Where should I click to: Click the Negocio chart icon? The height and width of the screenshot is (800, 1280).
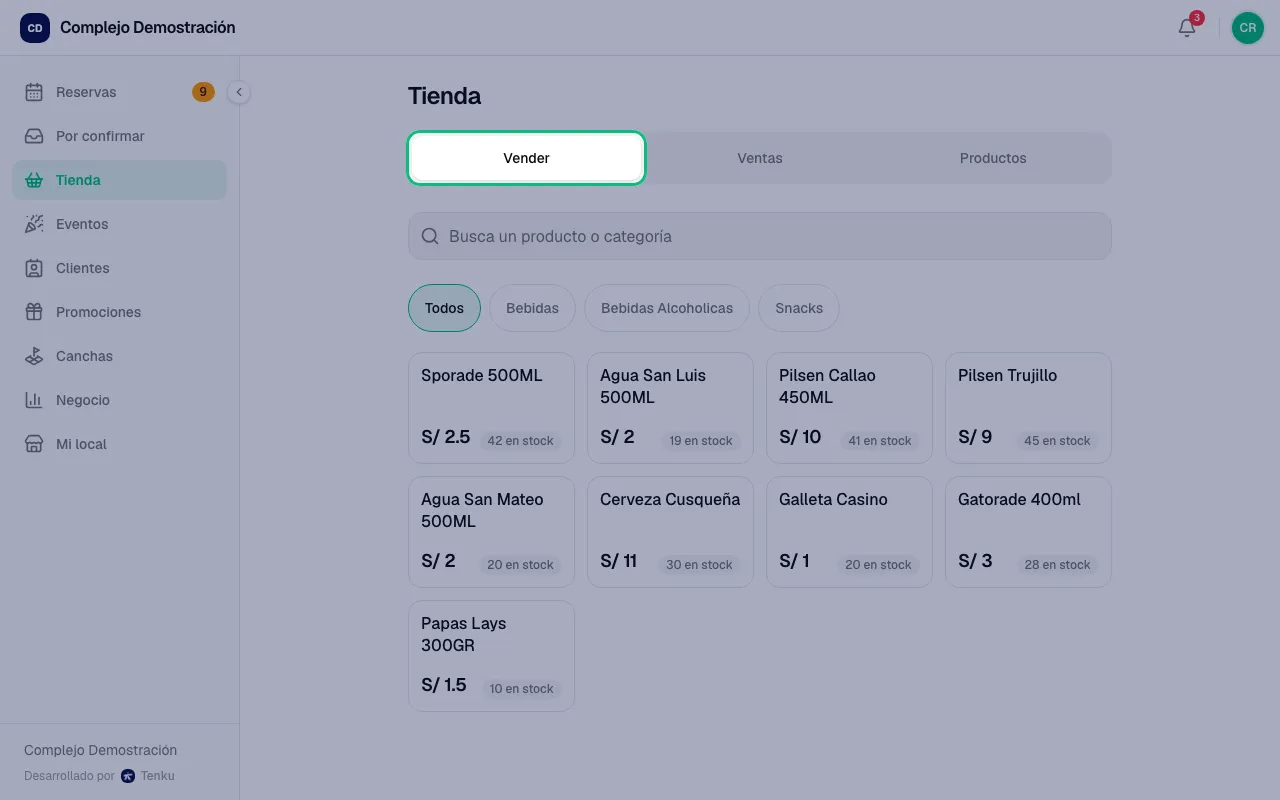[x=34, y=400]
